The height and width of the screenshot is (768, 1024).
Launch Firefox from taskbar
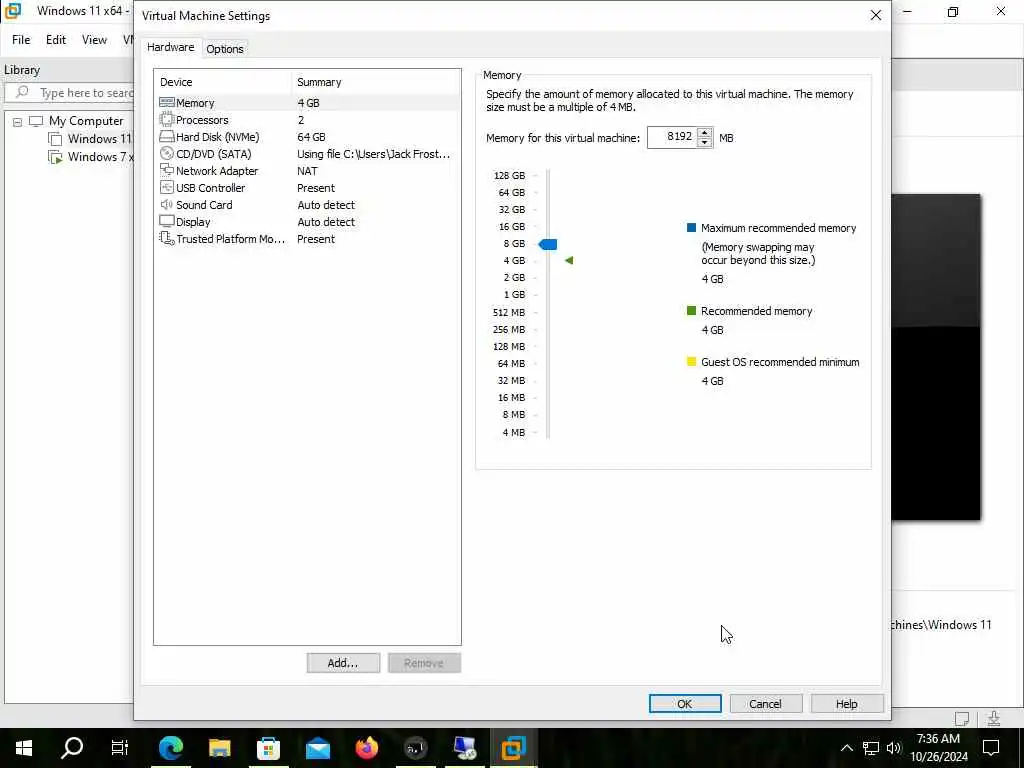[x=367, y=748]
